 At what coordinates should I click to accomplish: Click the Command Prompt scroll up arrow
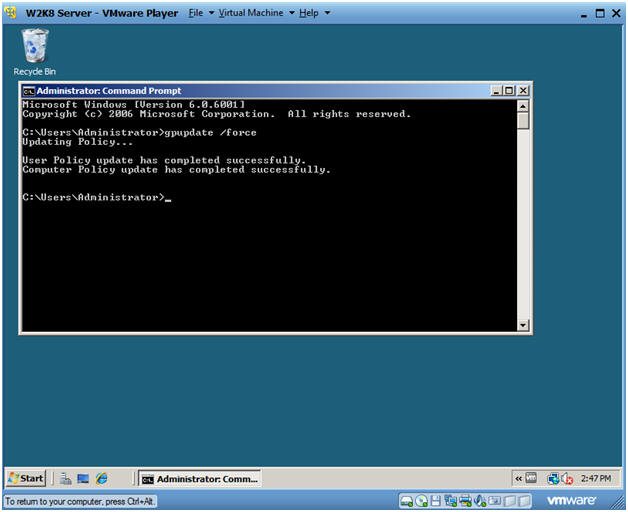[x=523, y=106]
